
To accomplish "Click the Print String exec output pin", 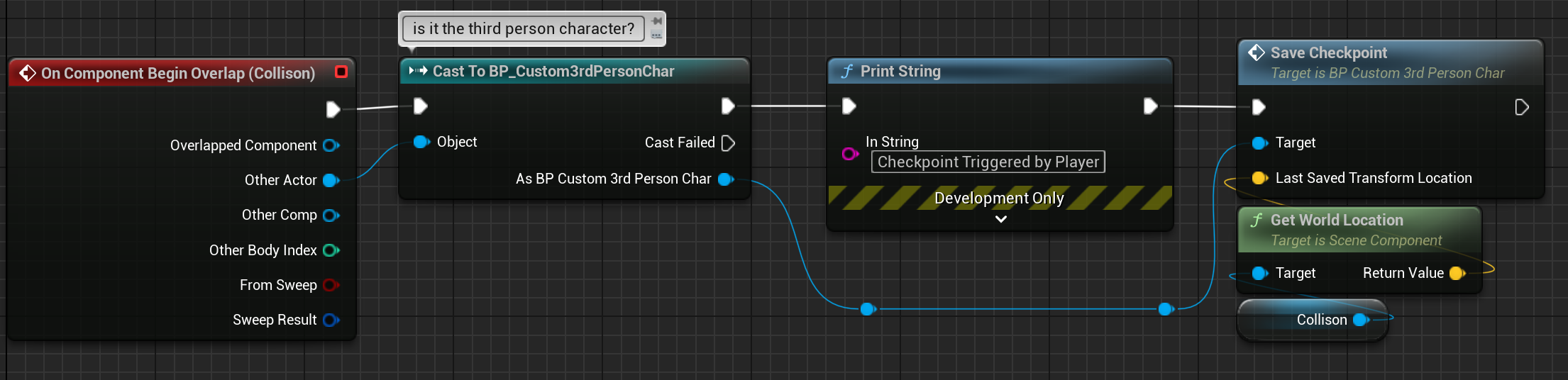I will [1150, 106].
